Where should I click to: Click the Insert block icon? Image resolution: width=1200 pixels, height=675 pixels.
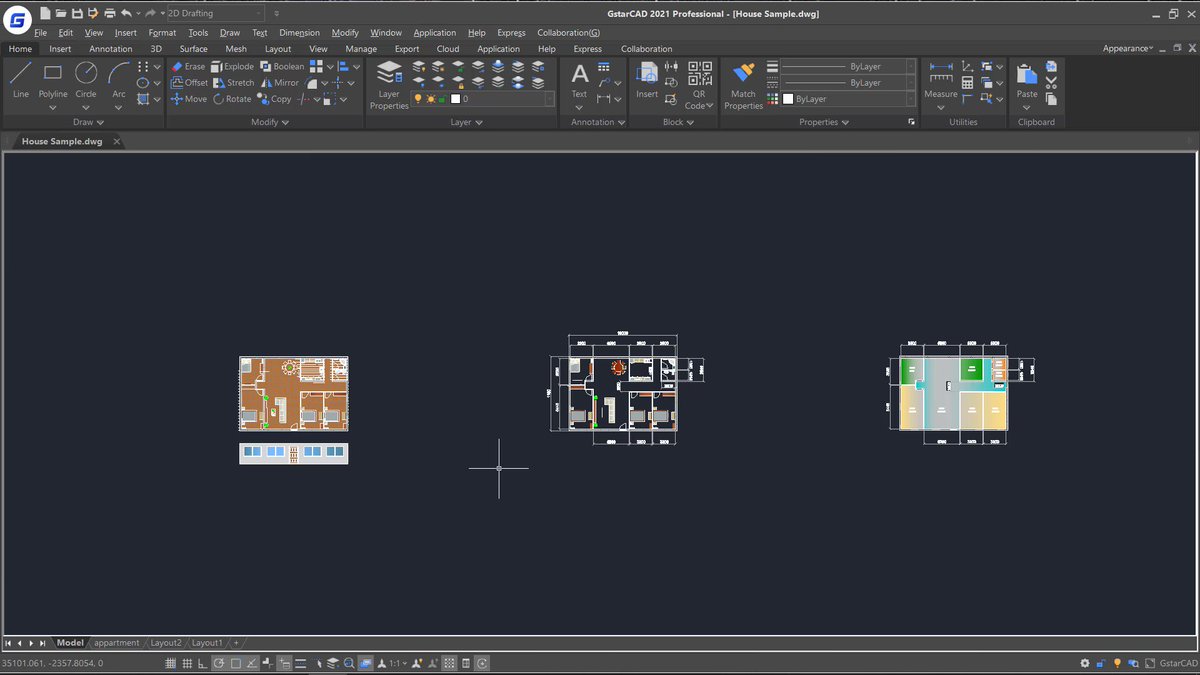[647, 80]
